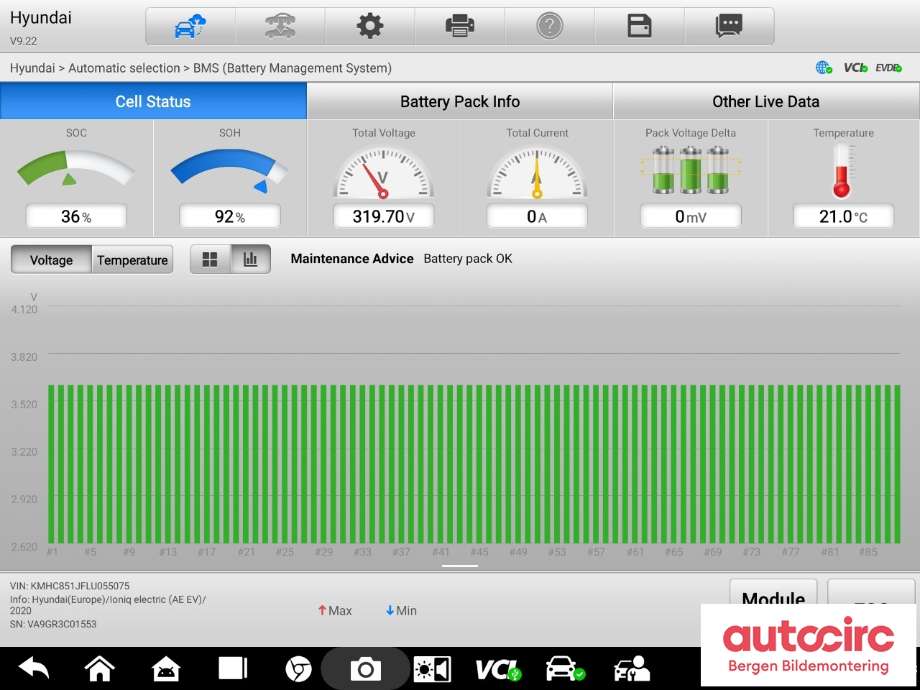Viewport: 920px width, 690px height.
Task: Go back with the Android back arrow
Action: click(34, 669)
